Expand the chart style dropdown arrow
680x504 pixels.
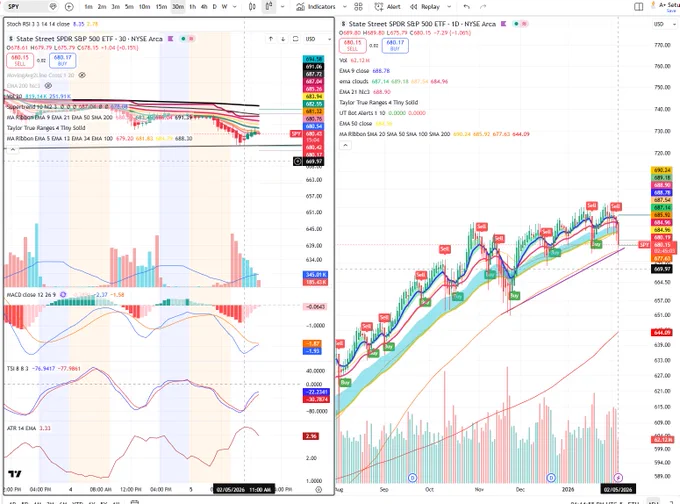[283, 7]
